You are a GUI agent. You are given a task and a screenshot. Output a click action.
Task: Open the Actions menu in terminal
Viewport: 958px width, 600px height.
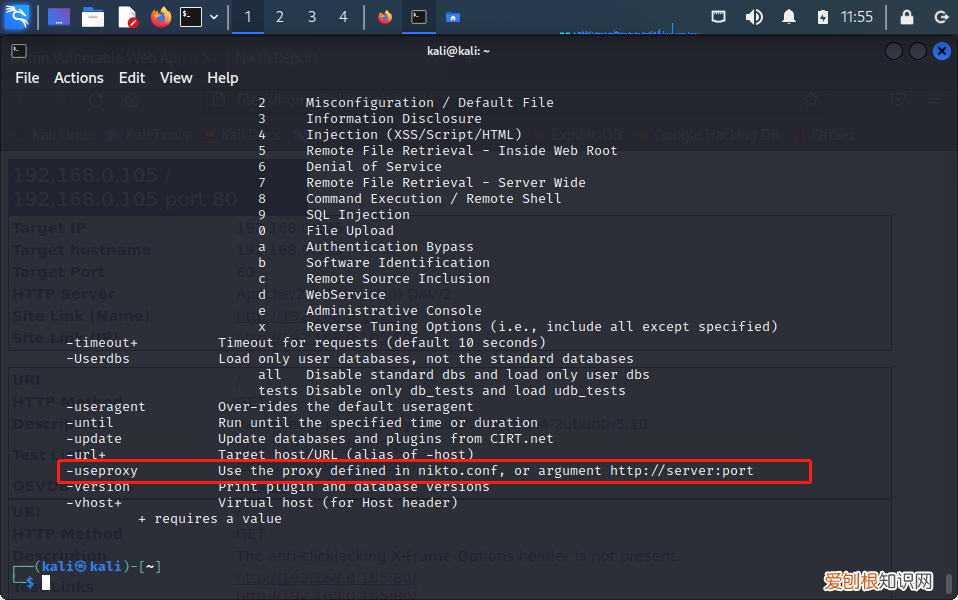point(79,78)
